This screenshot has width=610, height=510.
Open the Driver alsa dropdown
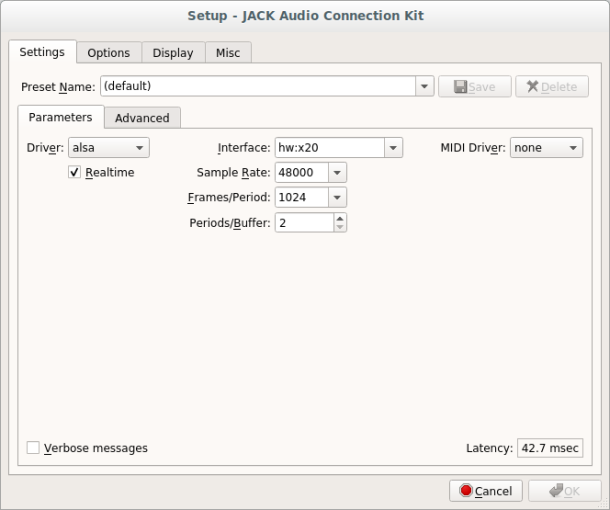click(x=109, y=148)
